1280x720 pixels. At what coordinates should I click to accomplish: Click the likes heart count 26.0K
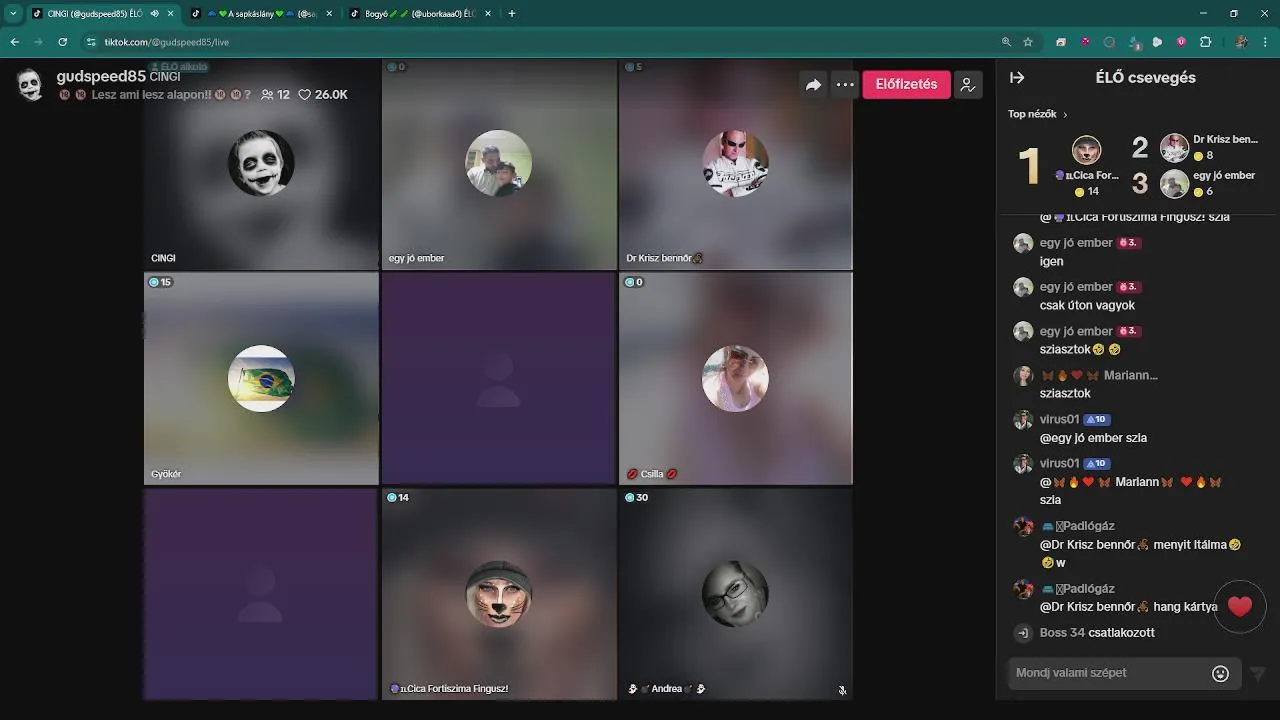pos(323,95)
